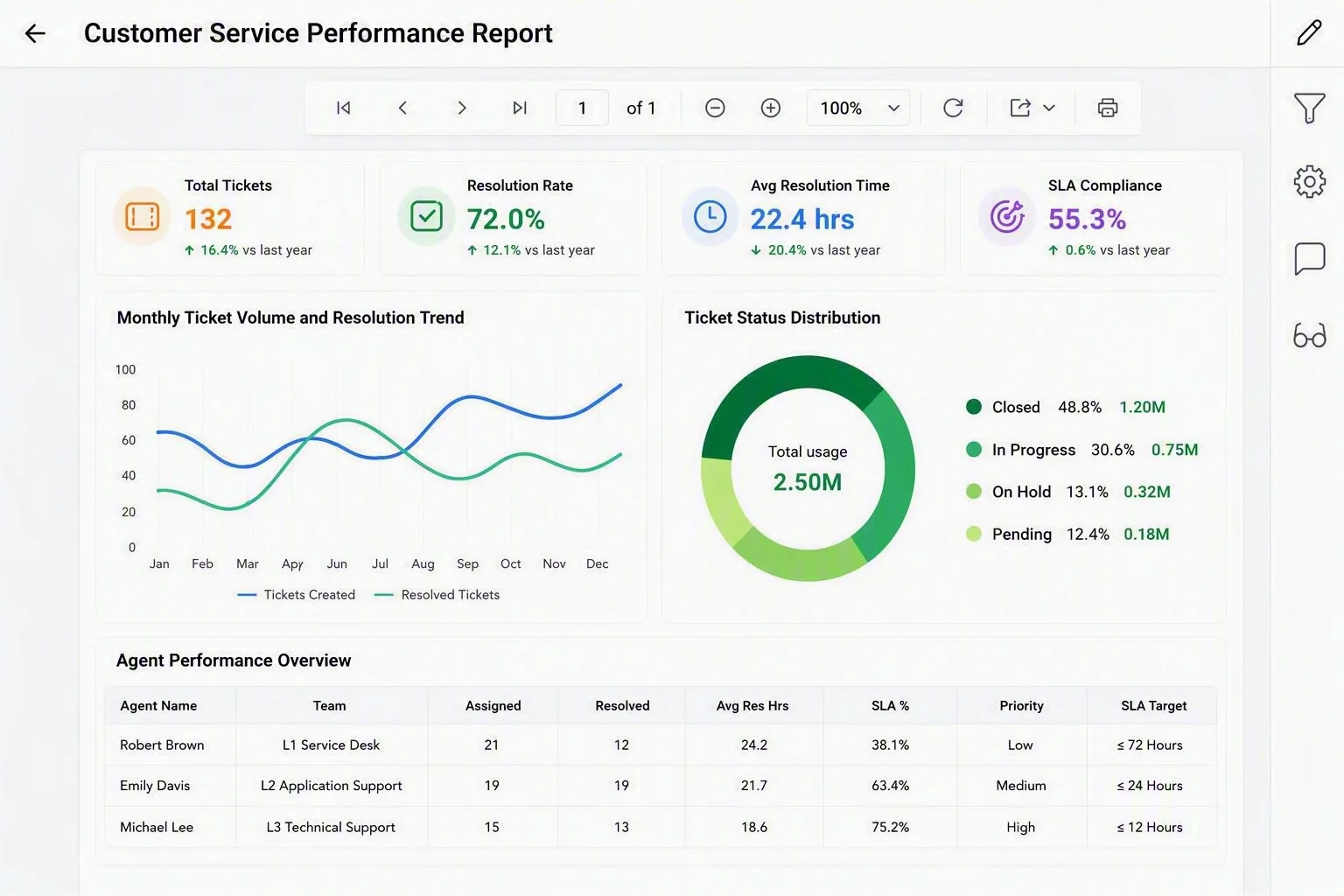
Task: Click the Monthly Ticket Volume chart title
Action: click(x=290, y=318)
